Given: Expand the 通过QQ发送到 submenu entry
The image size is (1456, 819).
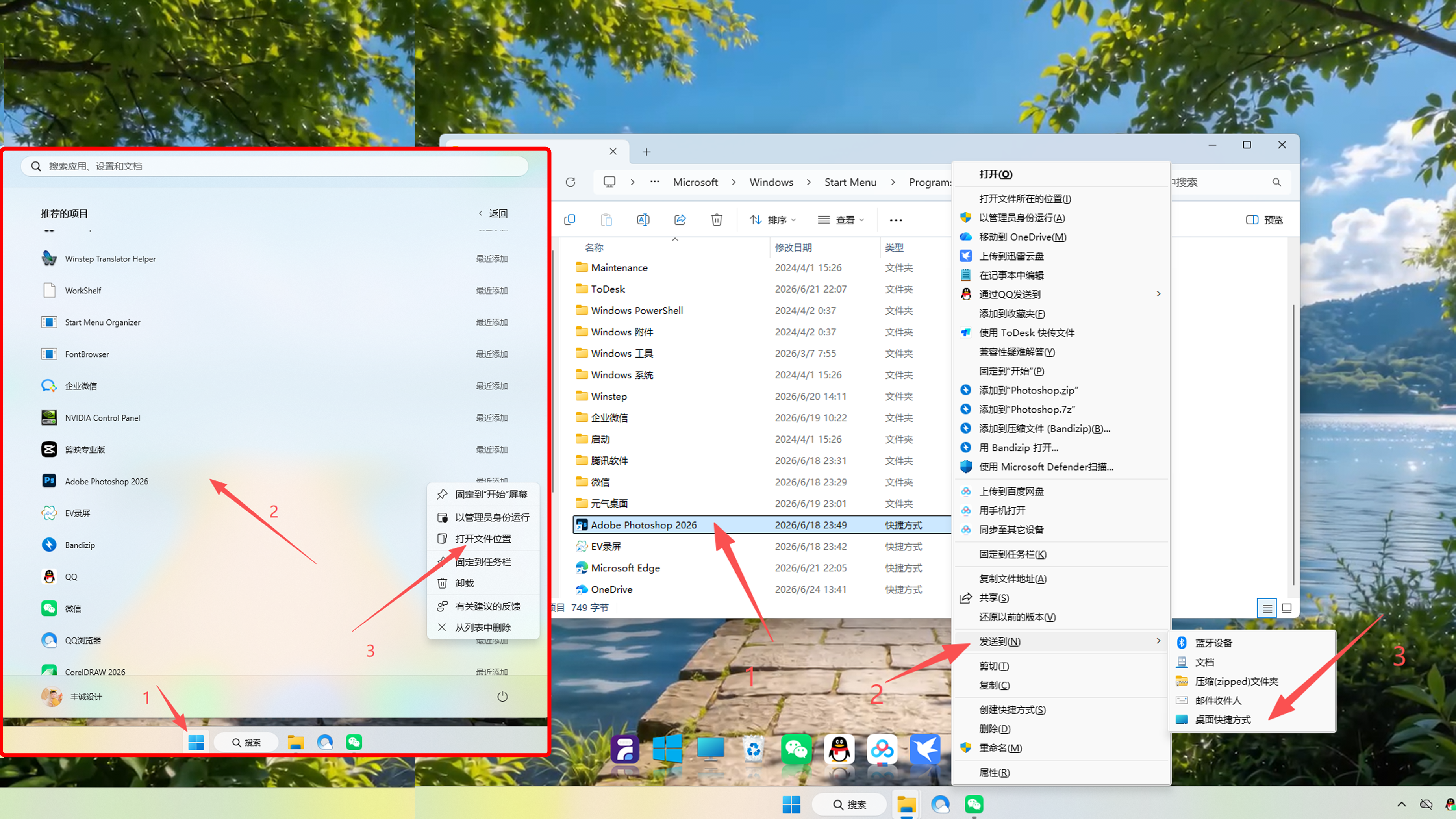Looking at the screenshot, I should pos(1061,294).
